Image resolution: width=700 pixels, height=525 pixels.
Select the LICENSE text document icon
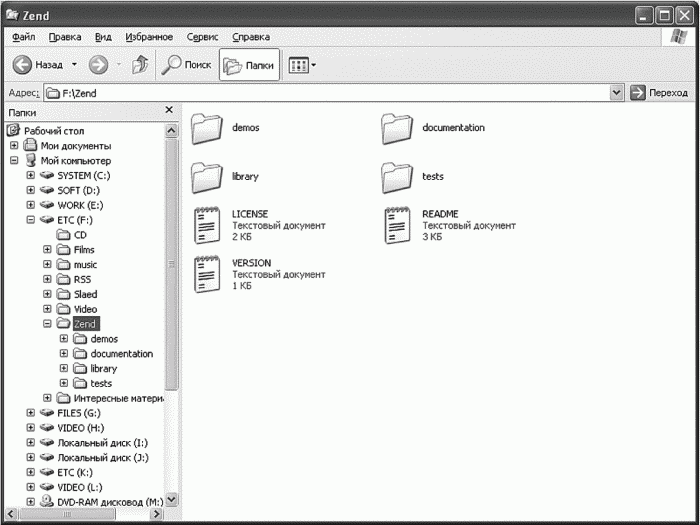(x=207, y=225)
